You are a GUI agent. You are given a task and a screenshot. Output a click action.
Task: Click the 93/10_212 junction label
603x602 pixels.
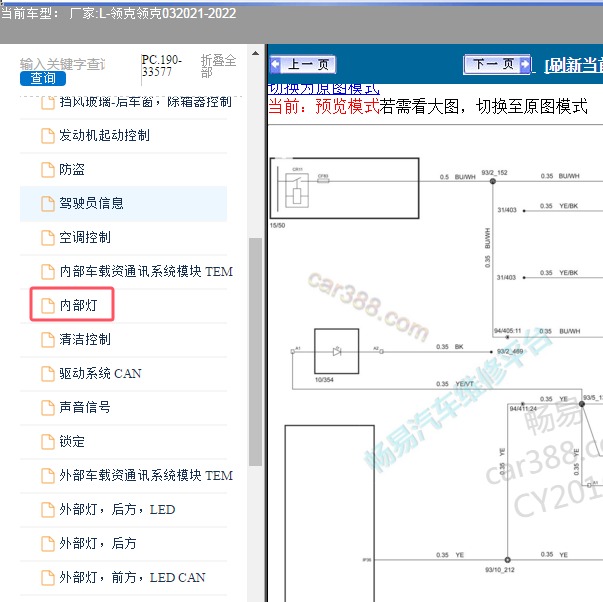point(500,570)
